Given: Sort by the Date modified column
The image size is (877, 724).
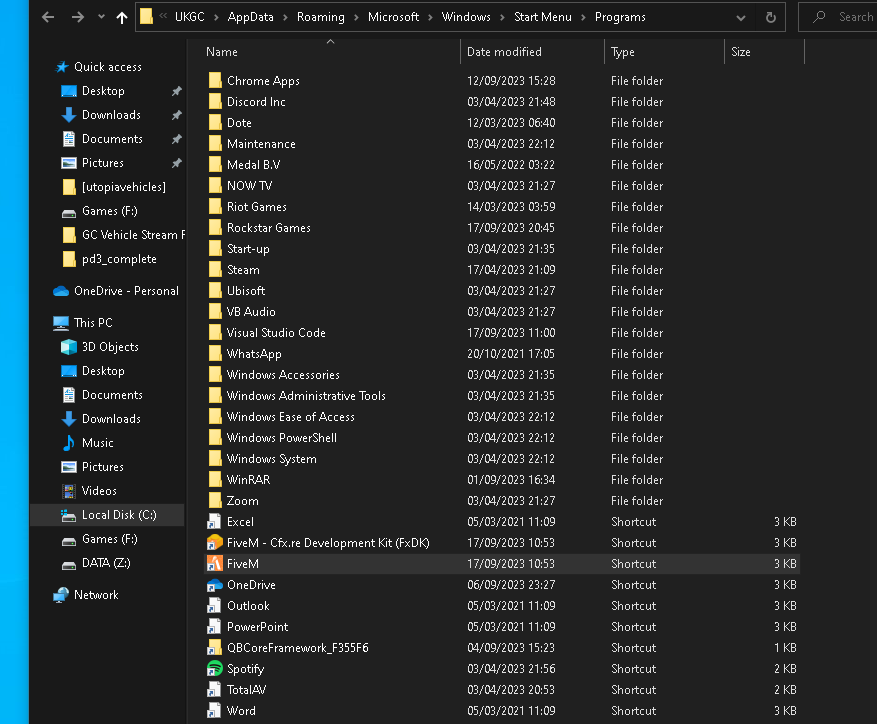Looking at the screenshot, I should click(x=504, y=52).
